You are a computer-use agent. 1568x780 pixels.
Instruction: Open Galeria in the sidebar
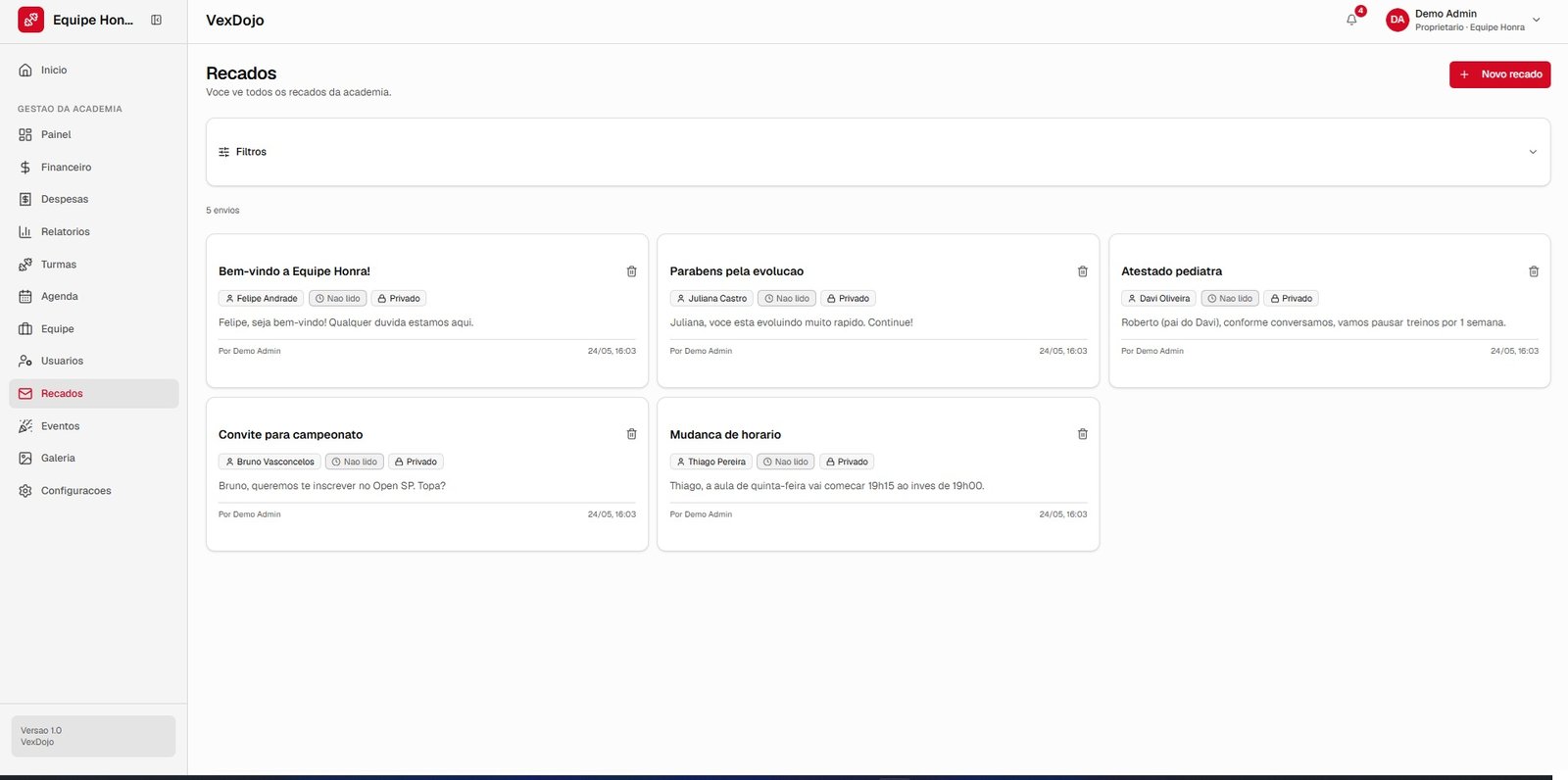[x=94, y=459]
